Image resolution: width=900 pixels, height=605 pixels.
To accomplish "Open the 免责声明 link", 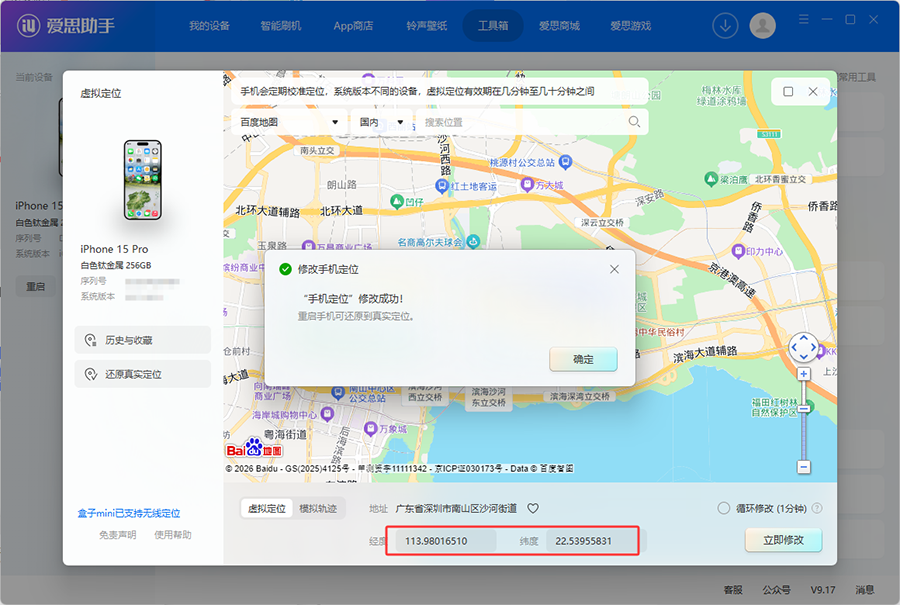I will (118, 534).
